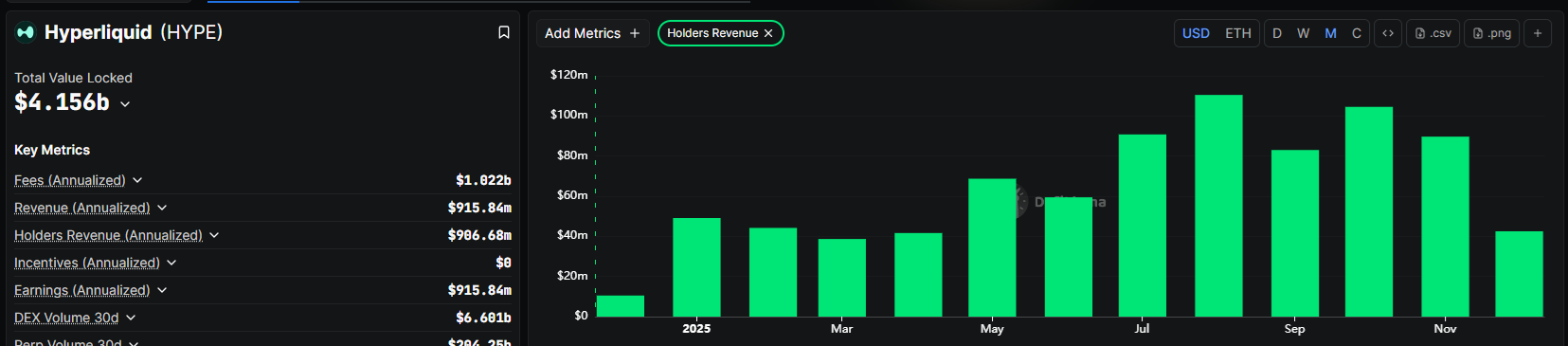Click the $120m y-axis label
Viewport: 1568px width, 346px height.
(x=568, y=75)
